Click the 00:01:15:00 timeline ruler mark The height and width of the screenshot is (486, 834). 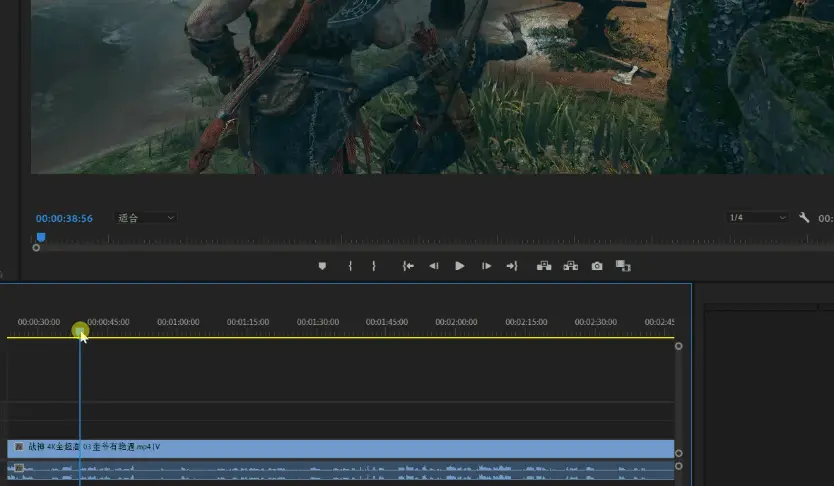point(248,322)
